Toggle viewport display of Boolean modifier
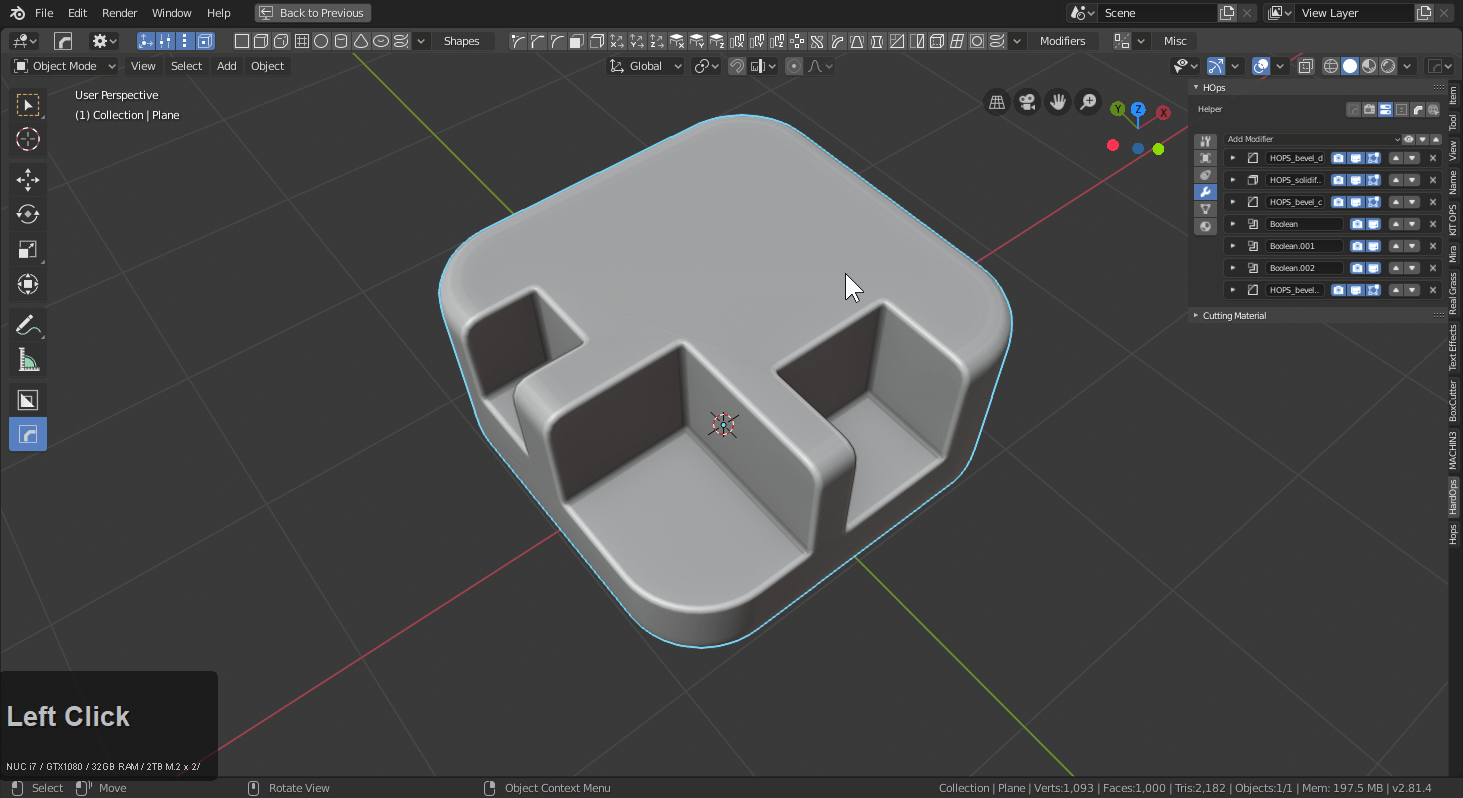 point(1373,224)
